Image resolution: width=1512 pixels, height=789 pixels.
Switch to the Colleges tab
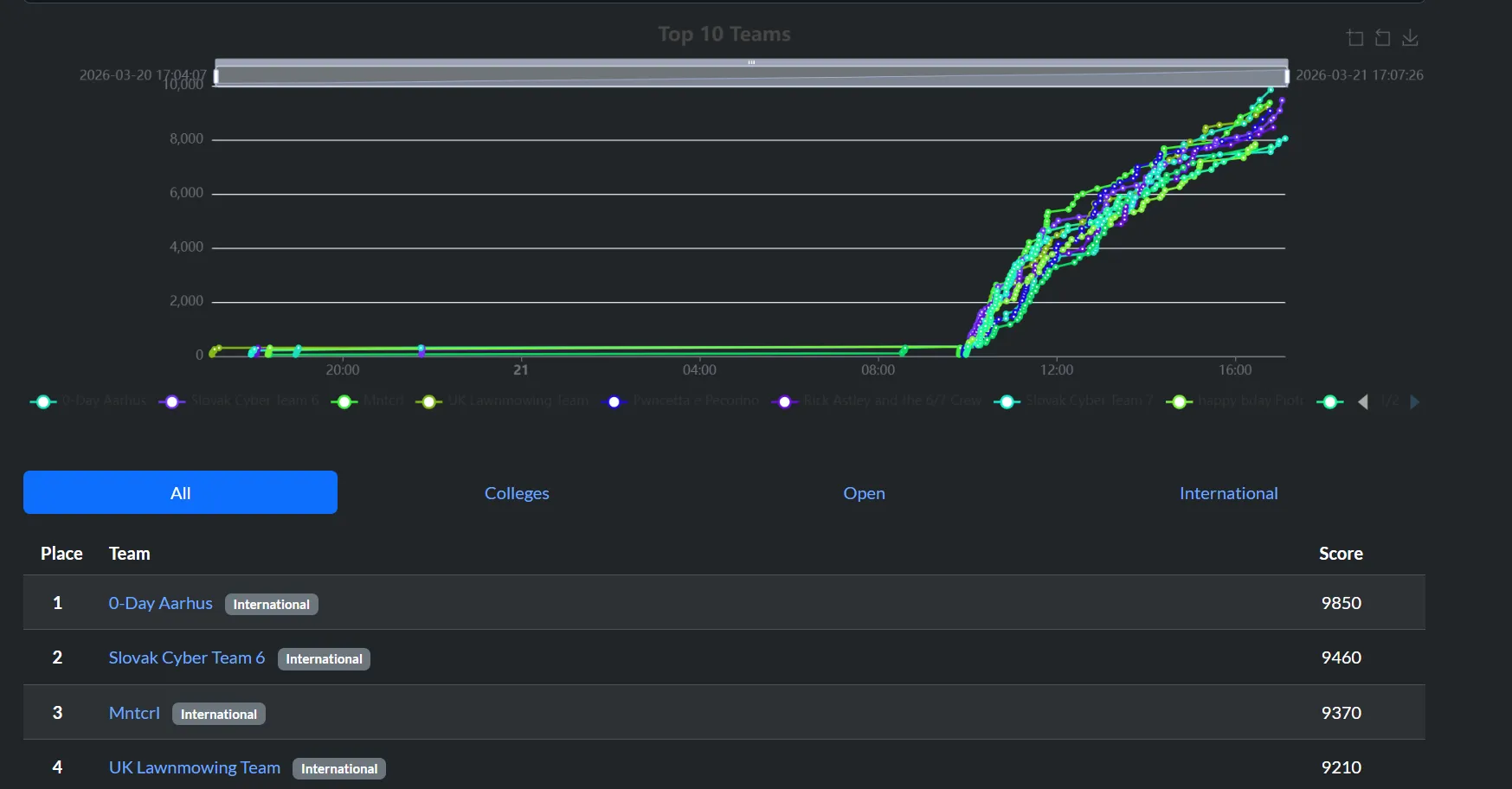(x=517, y=493)
